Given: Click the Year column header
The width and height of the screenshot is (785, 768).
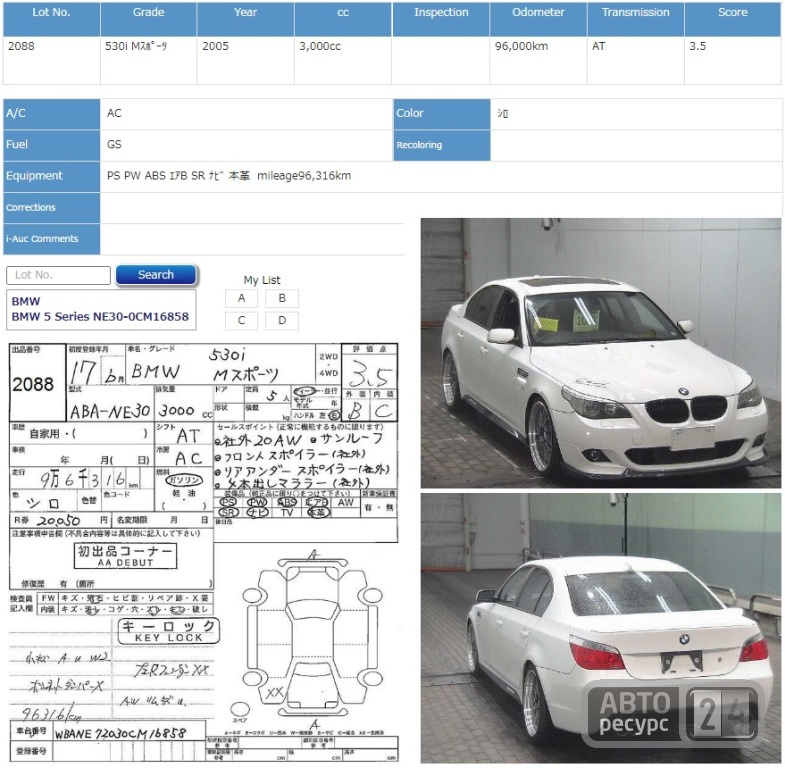Looking at the screenshot, I should click(245, 19).
